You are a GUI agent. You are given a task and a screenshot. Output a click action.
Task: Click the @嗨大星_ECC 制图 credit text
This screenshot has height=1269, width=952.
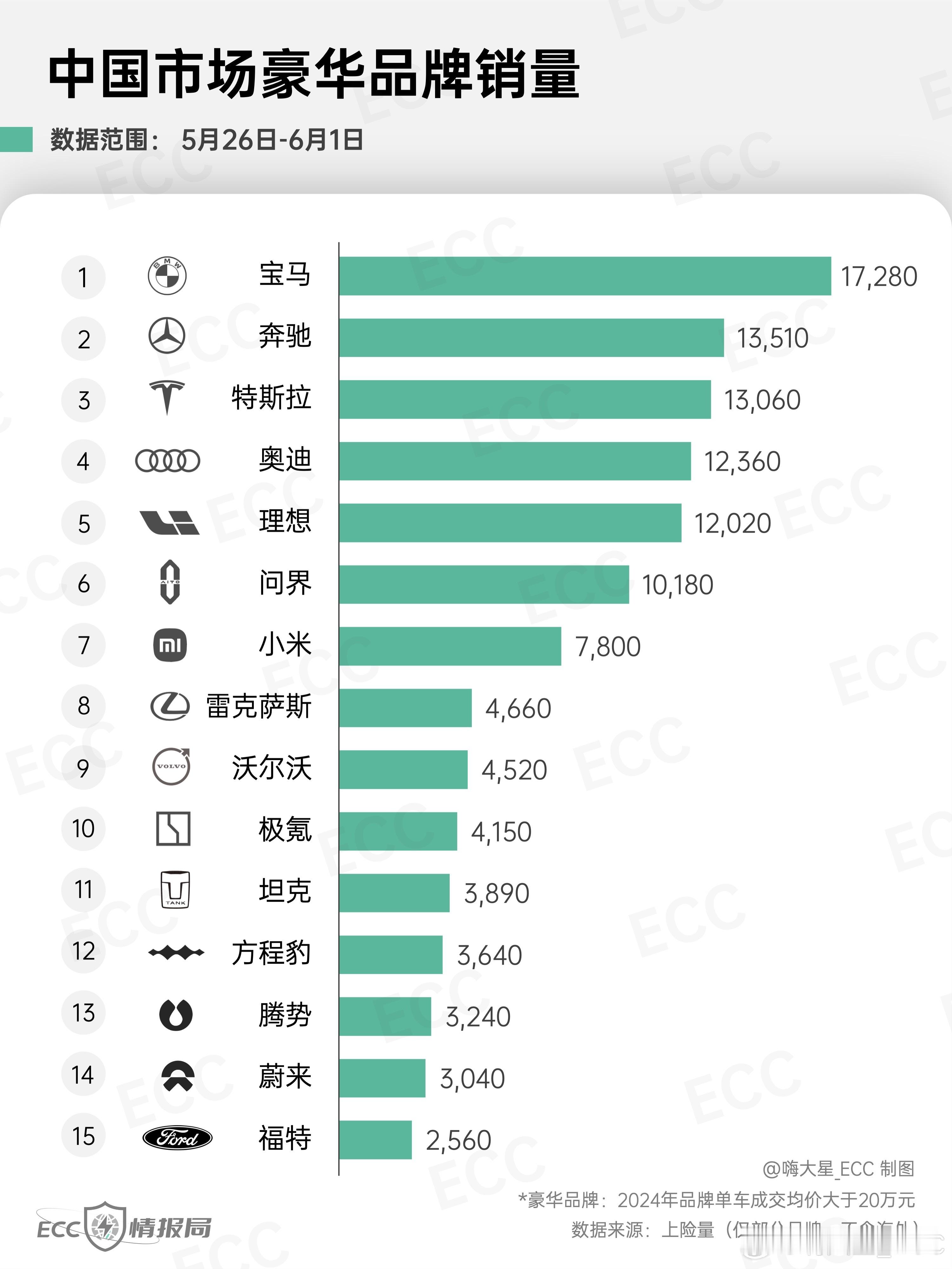click(x=838, y=1169)
